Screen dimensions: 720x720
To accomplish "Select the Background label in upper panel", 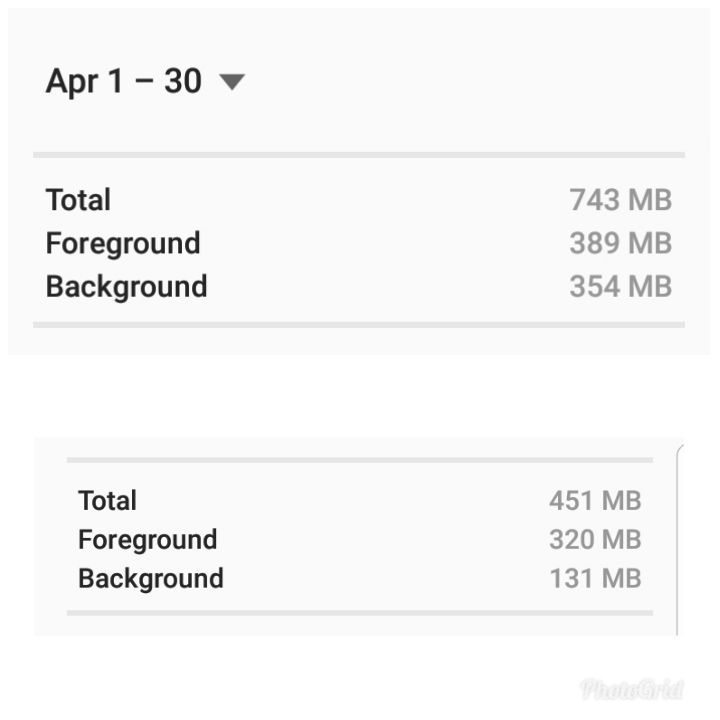I will [126, 287].
